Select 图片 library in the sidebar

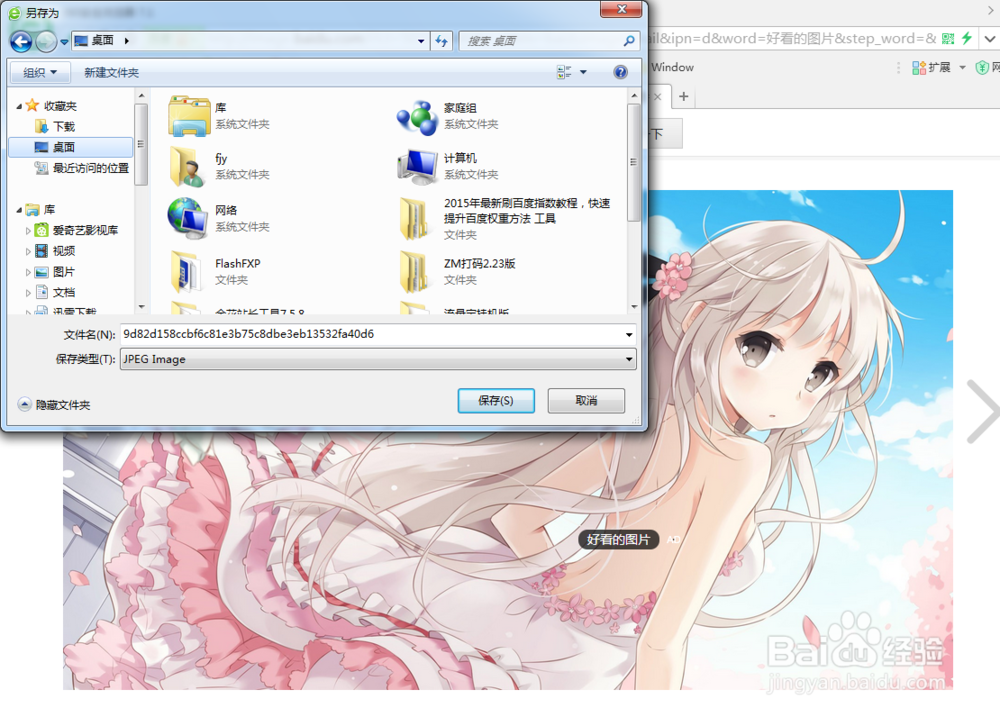55,272
